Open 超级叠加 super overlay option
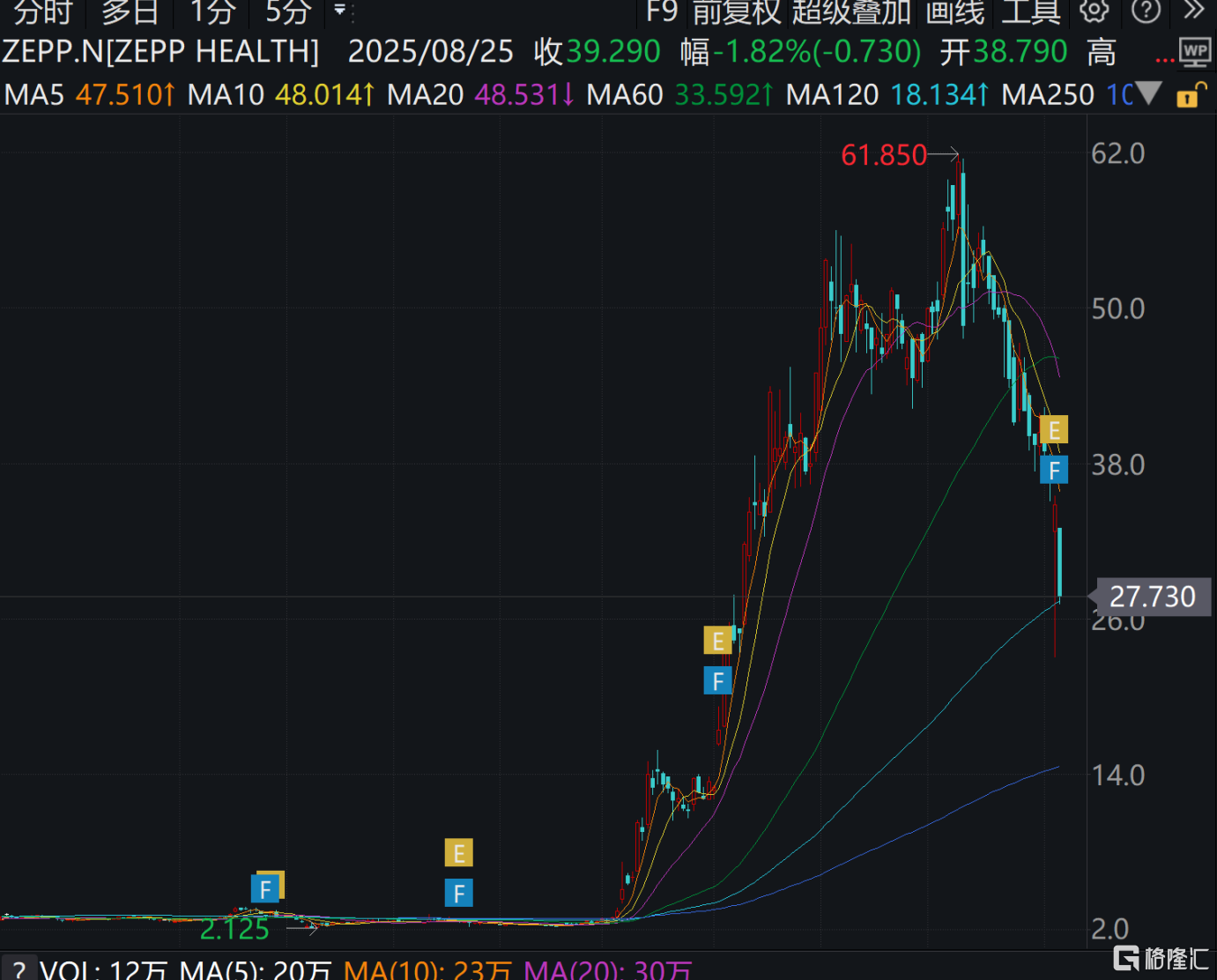Image resolution: width=1217 pixels, height=980 pixels. pos(850,11)
